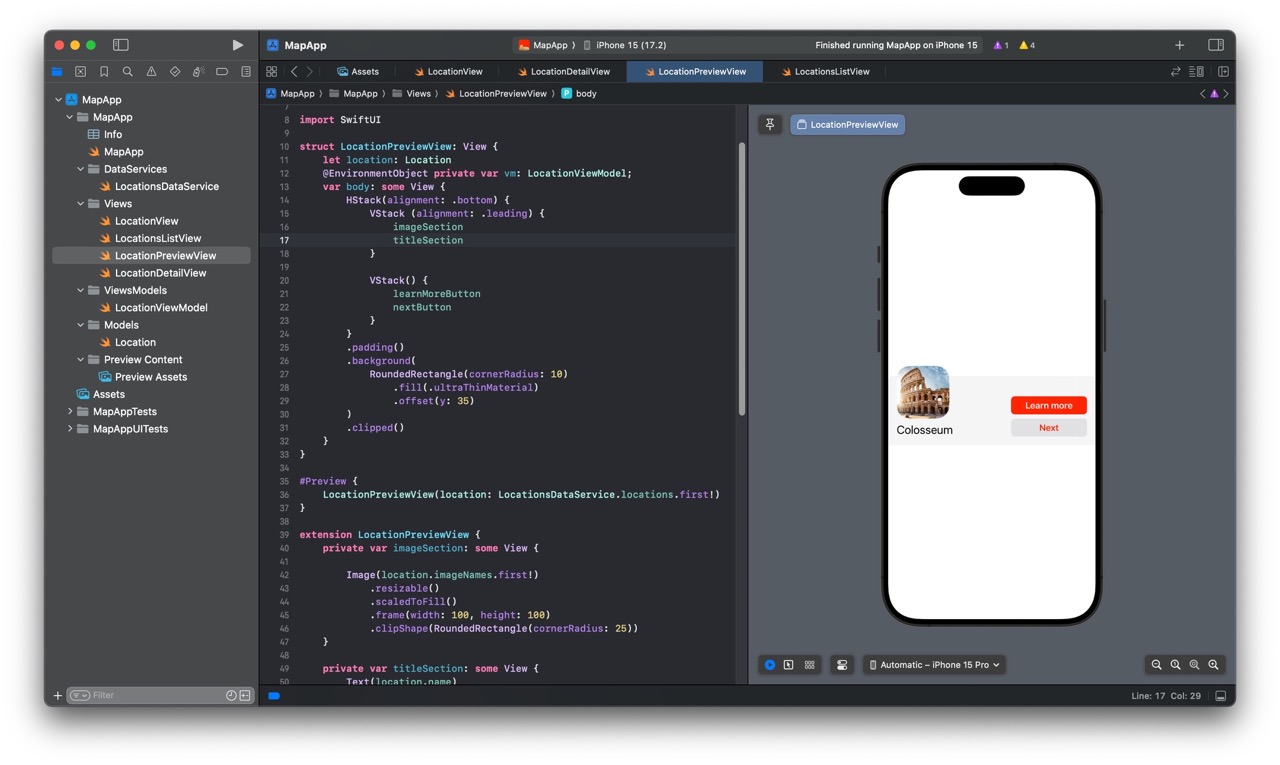1280x765 pixels.
Task: Click the Related Items grid icon
Action: [x=272, y=72]
